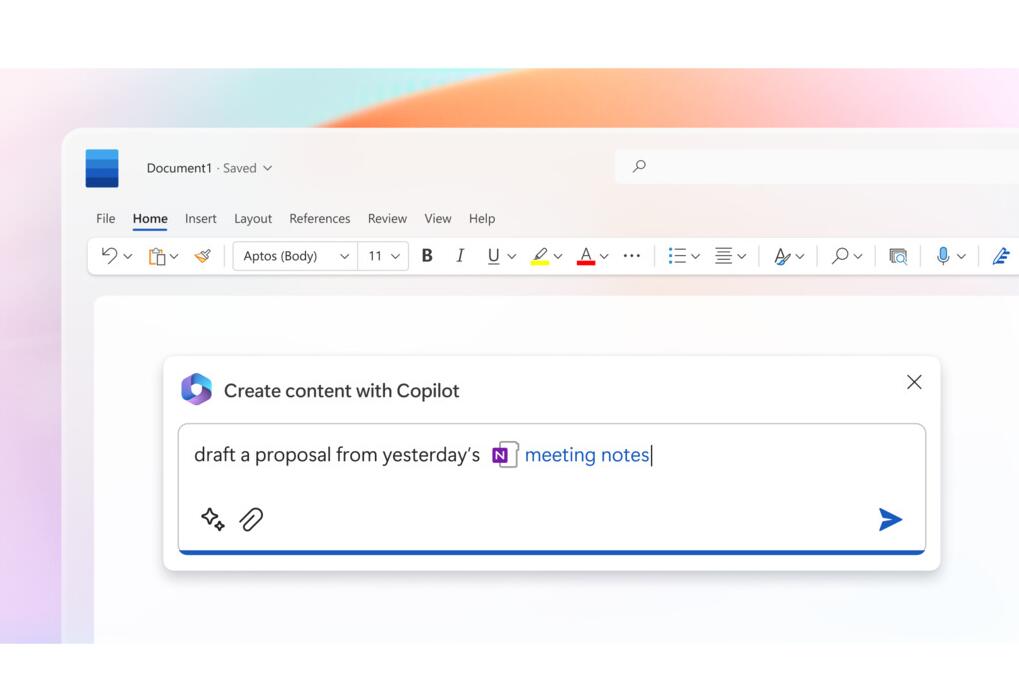Toggle Bold formatting
Image resolution: width=1019 pixels, height=680 pixels.
coord(427,255)
